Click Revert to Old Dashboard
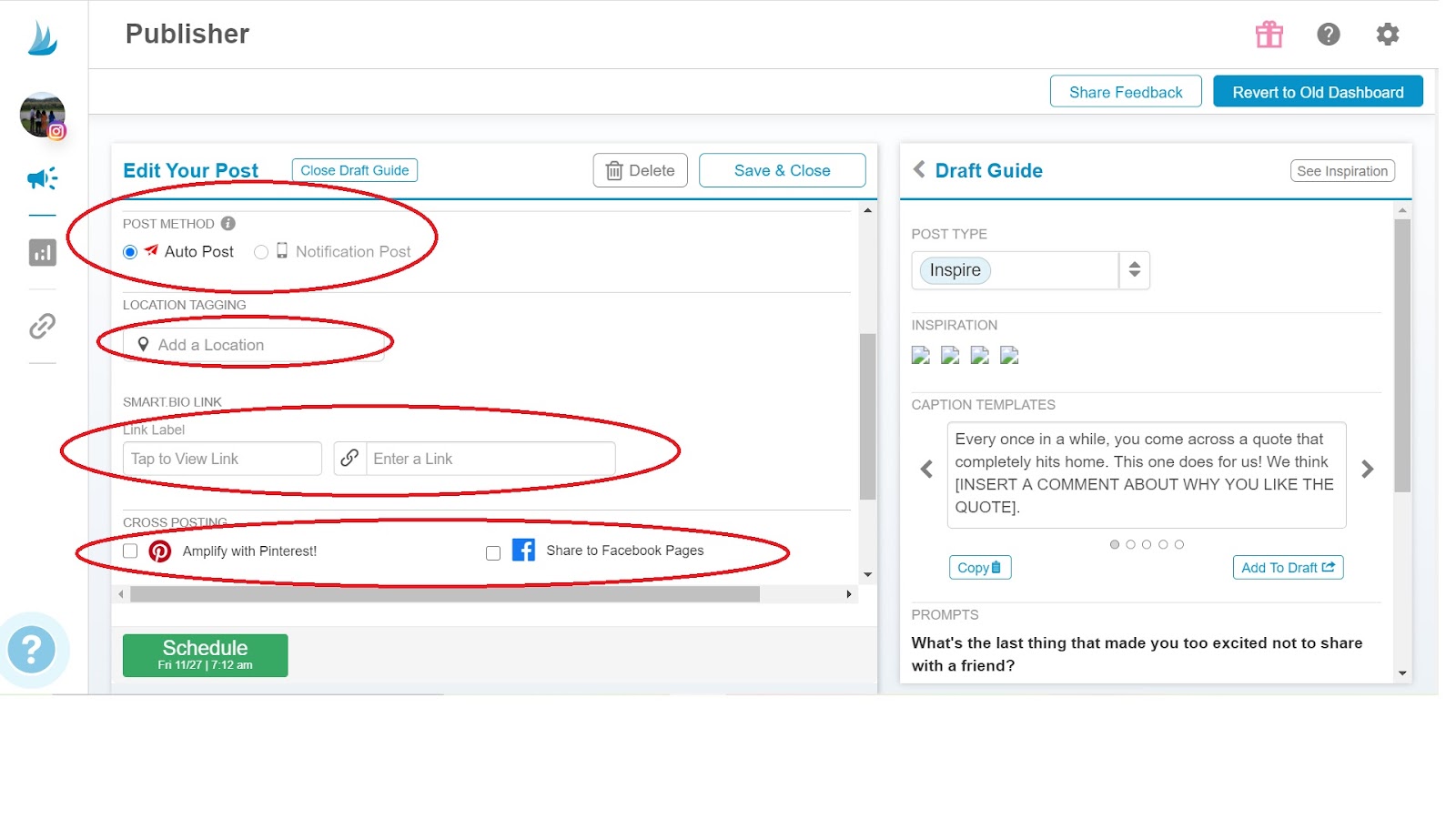Screen dimensions: 1456x819 click(1318, 92)
